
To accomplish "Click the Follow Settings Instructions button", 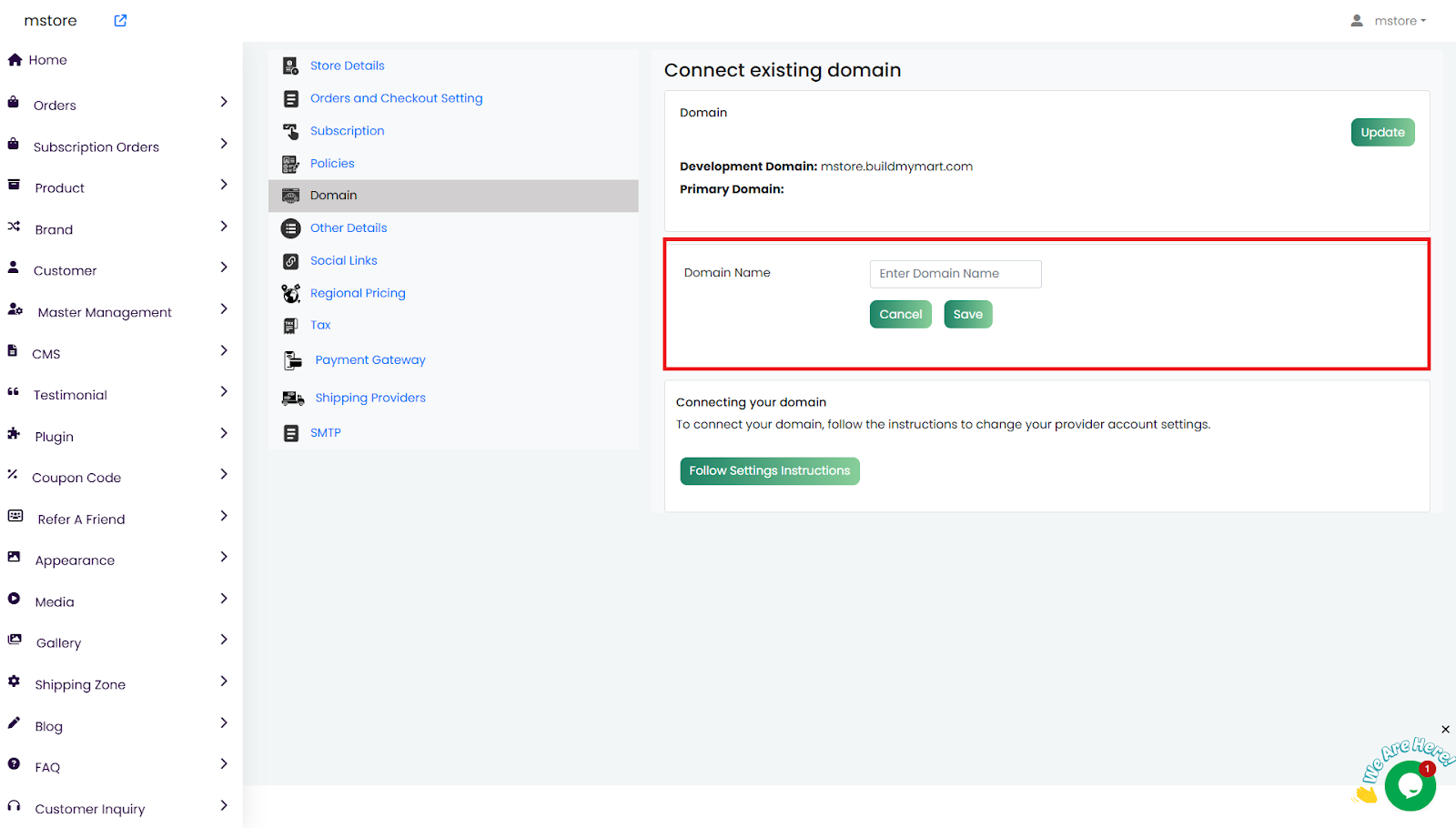I will pos(769,471).
